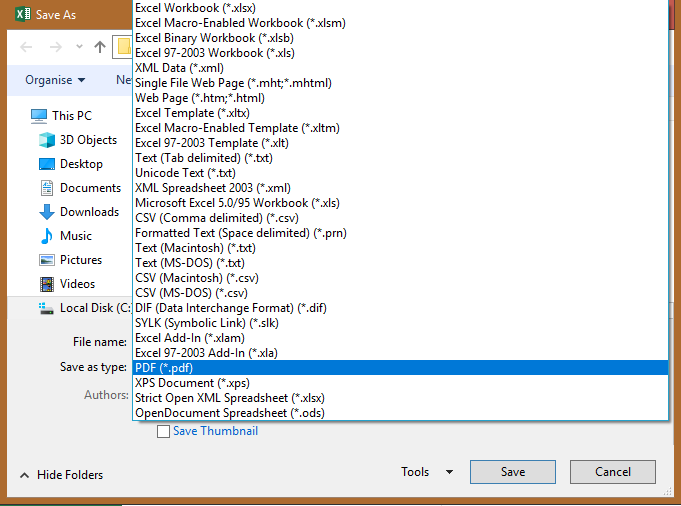Go forward with the right arrow
The width and height of the screenshot is (681, 506).
(x=56, y=47)
